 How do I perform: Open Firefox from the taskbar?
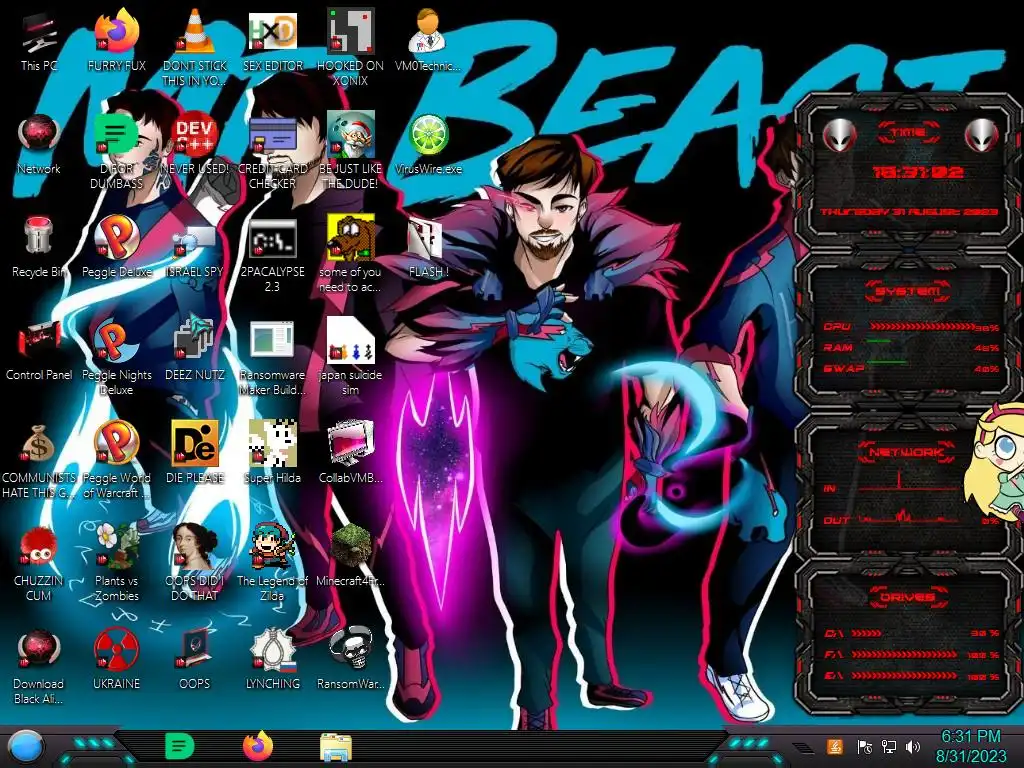pyautogui.click(x=258, y=746)
